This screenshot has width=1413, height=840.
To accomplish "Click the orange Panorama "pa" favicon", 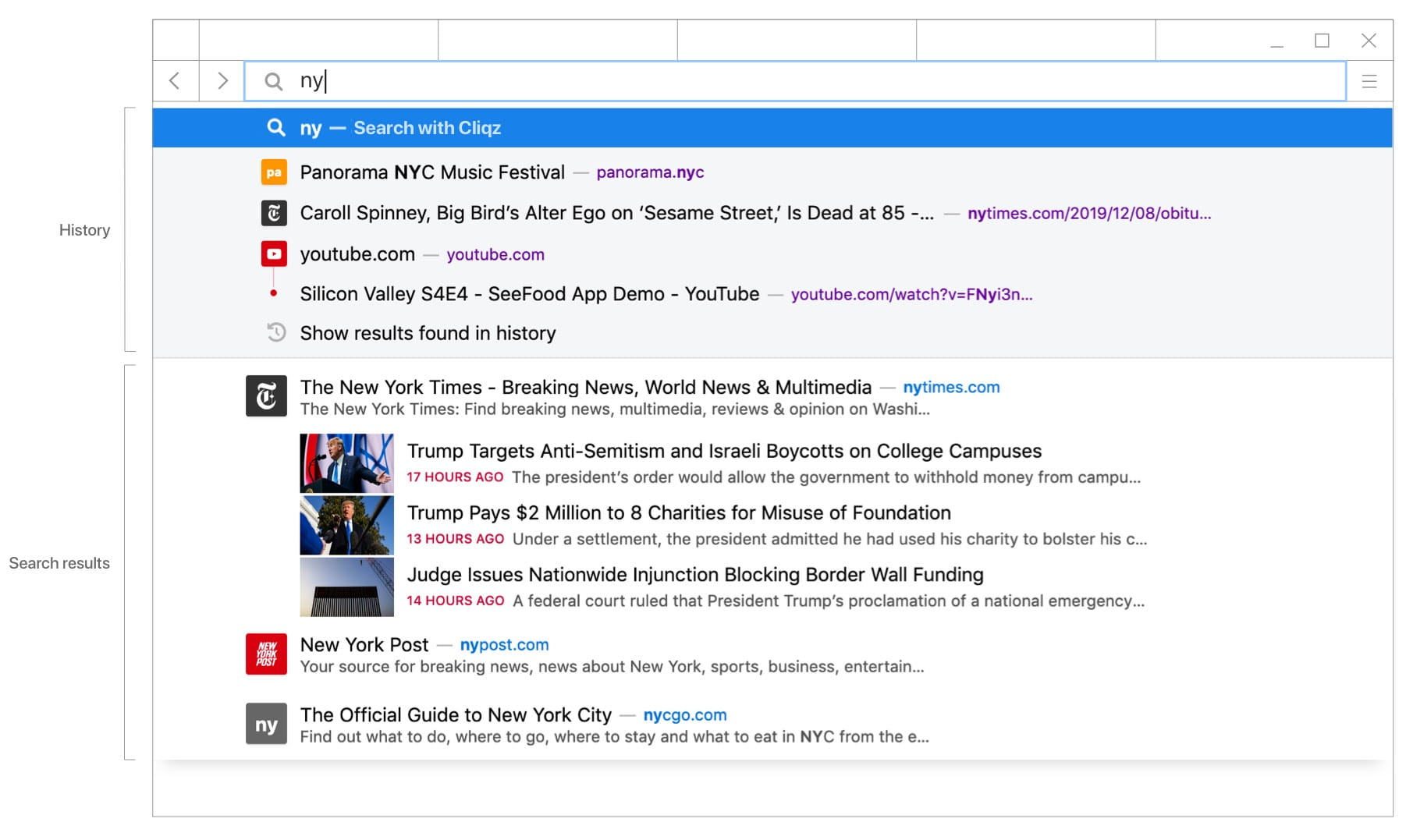I will pyautogui.click(x=274, y=172).
